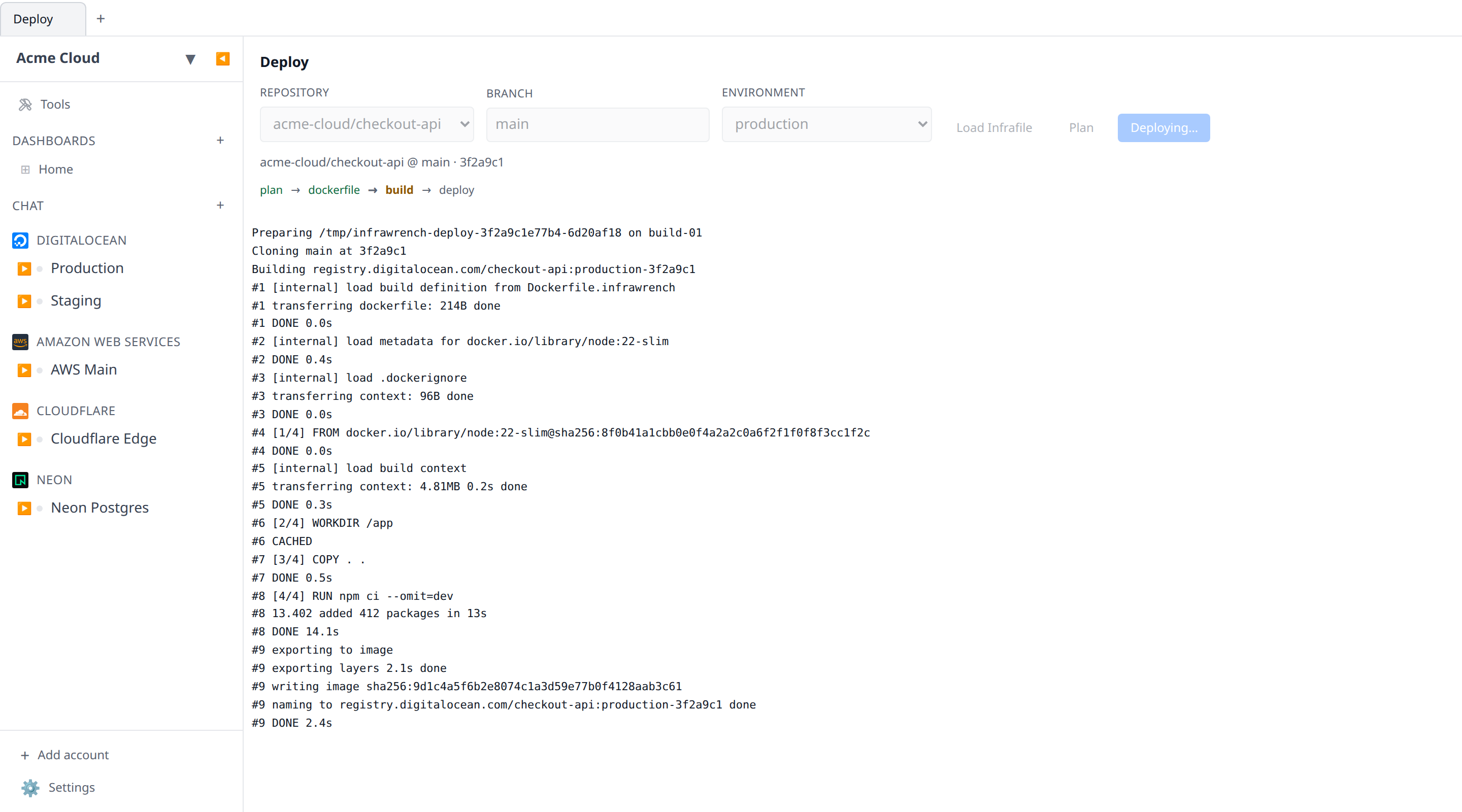Click the Acme Cloud workspace name
The width and height of the screenshot is (1462, 812).
pos(58,58)
